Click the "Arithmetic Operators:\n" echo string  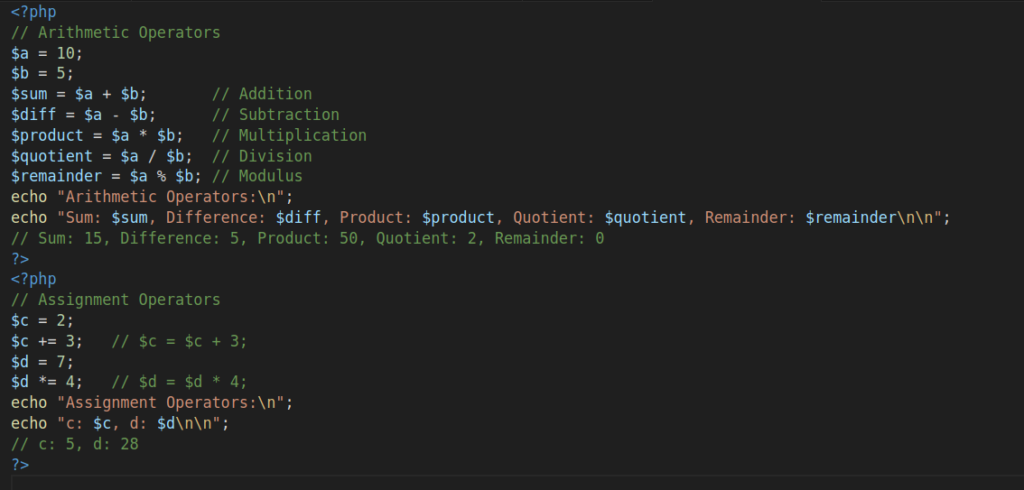pyautogui.click(x=170, y=197)
